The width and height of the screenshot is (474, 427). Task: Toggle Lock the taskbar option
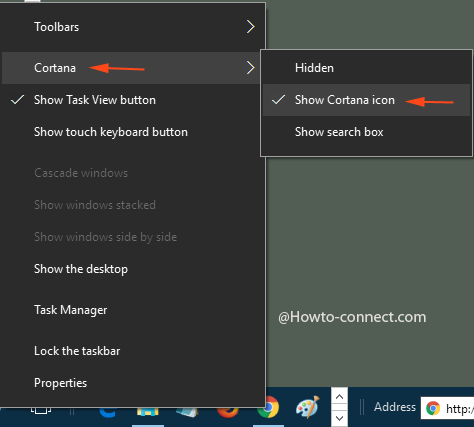[x=133, y=351]
